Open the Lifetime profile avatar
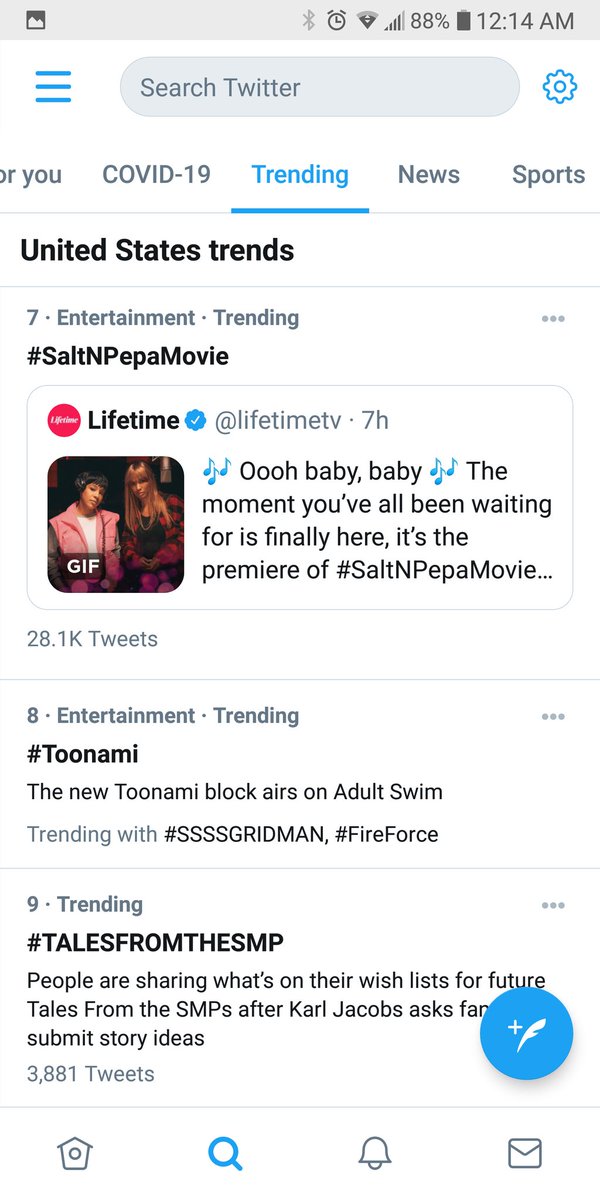 pyautogui.click(x=64, y=421)
